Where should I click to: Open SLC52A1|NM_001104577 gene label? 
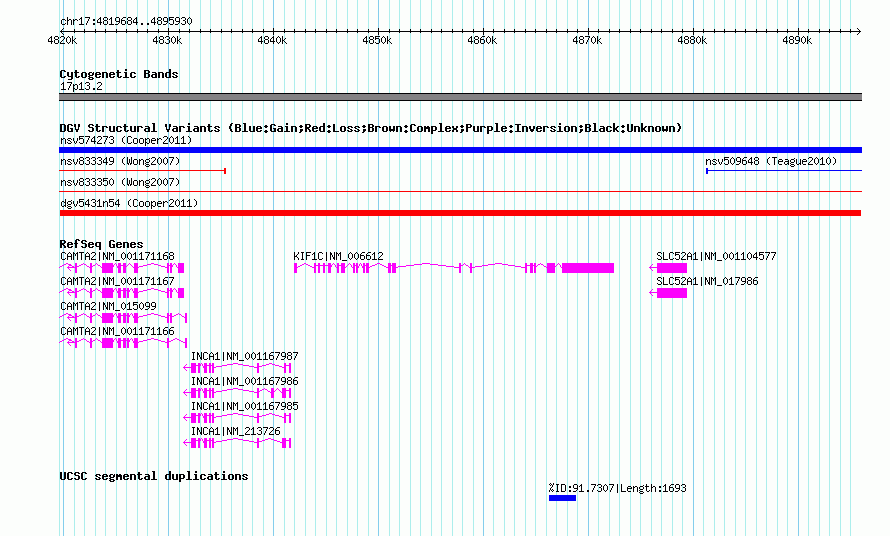pos(716,256)
